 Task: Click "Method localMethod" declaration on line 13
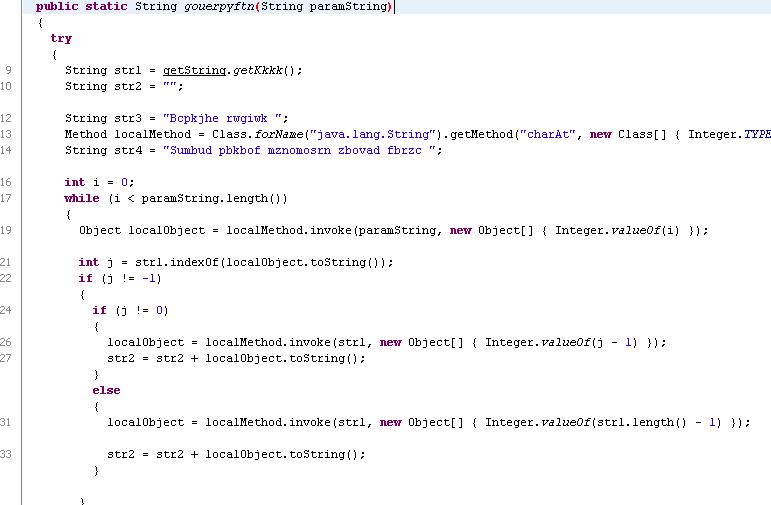[x=128, y=134]
